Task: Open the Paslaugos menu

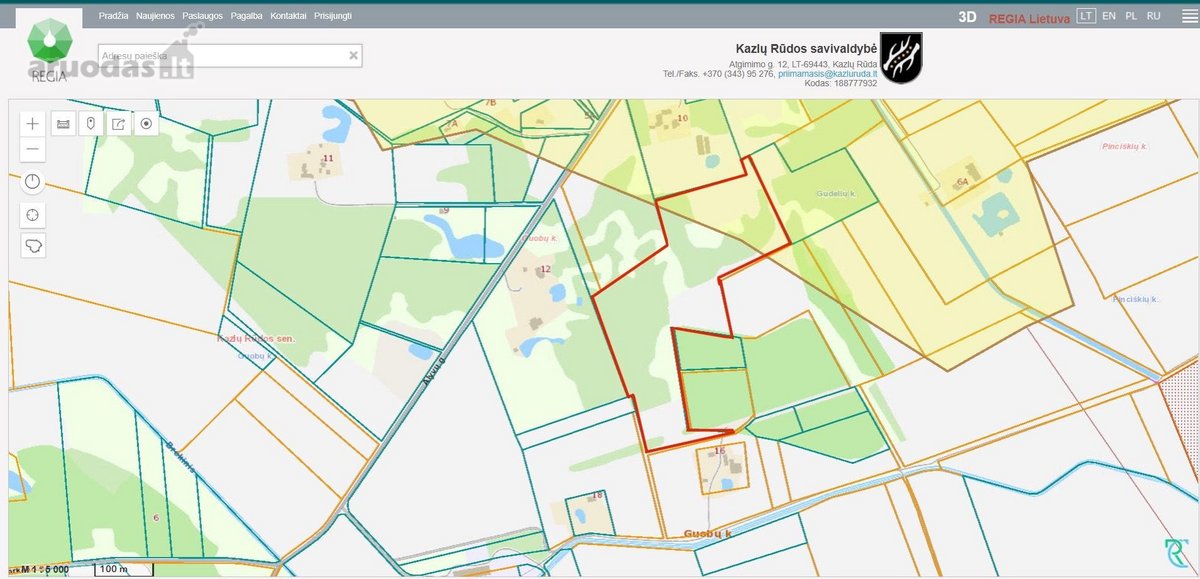Action: point(203,16)
